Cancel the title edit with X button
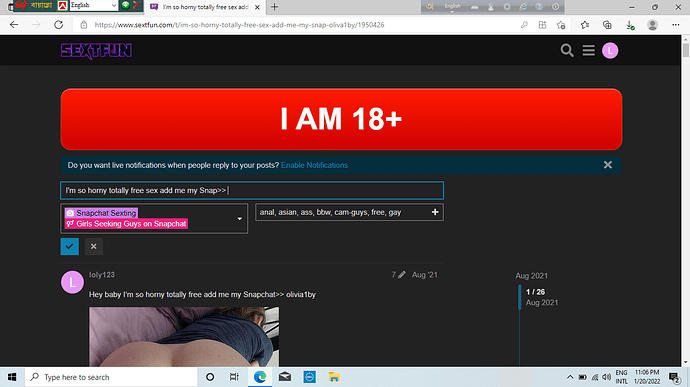Image resolution: width=690 pixels, height=387 pixels. pyautogui.click(x=94, y=247)
